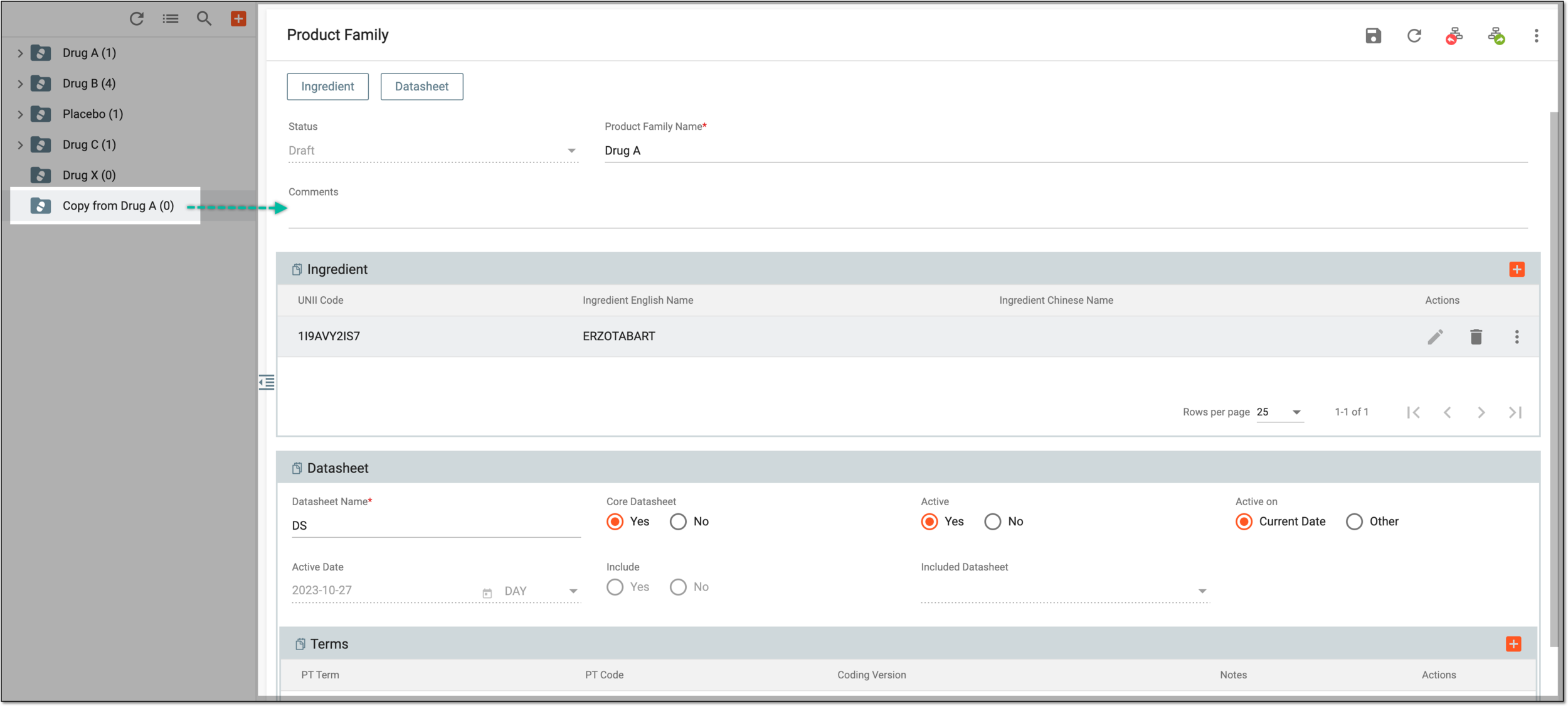Screen dimensions: 1568x706
Task: Click the Datasheet Name field
Action: click(436, 526)
